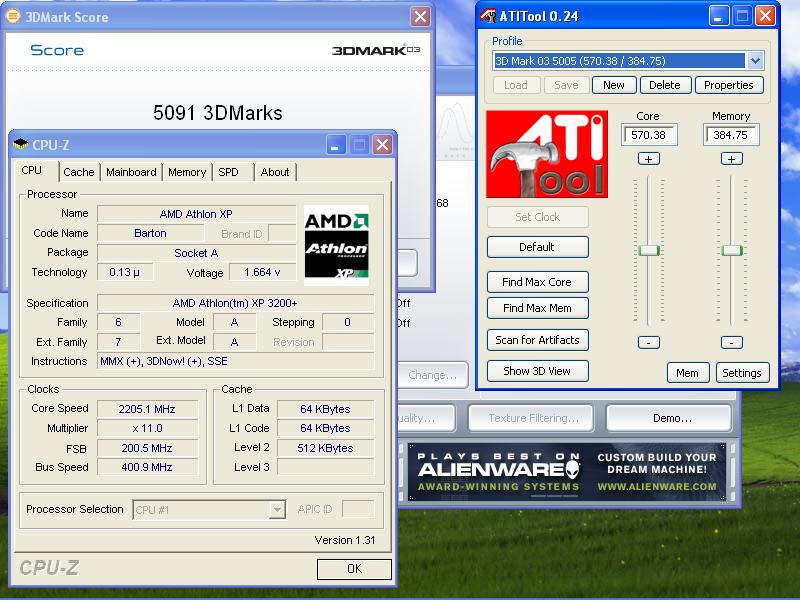Image resolution: width=800 pixels, height=600 pixels.
Task: Select the CPU tab in CPU-Z
Action: click(x=32, y=170)
